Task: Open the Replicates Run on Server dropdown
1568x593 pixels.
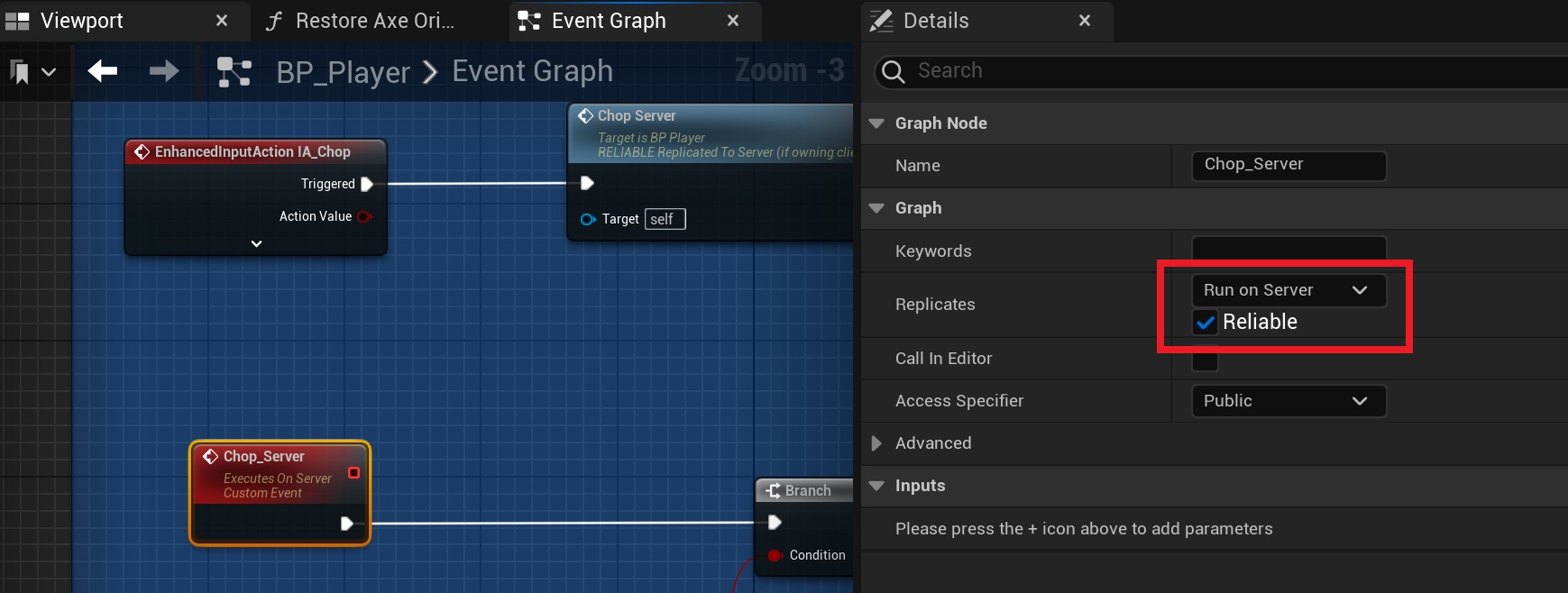Action: (x=1288, y=290)
